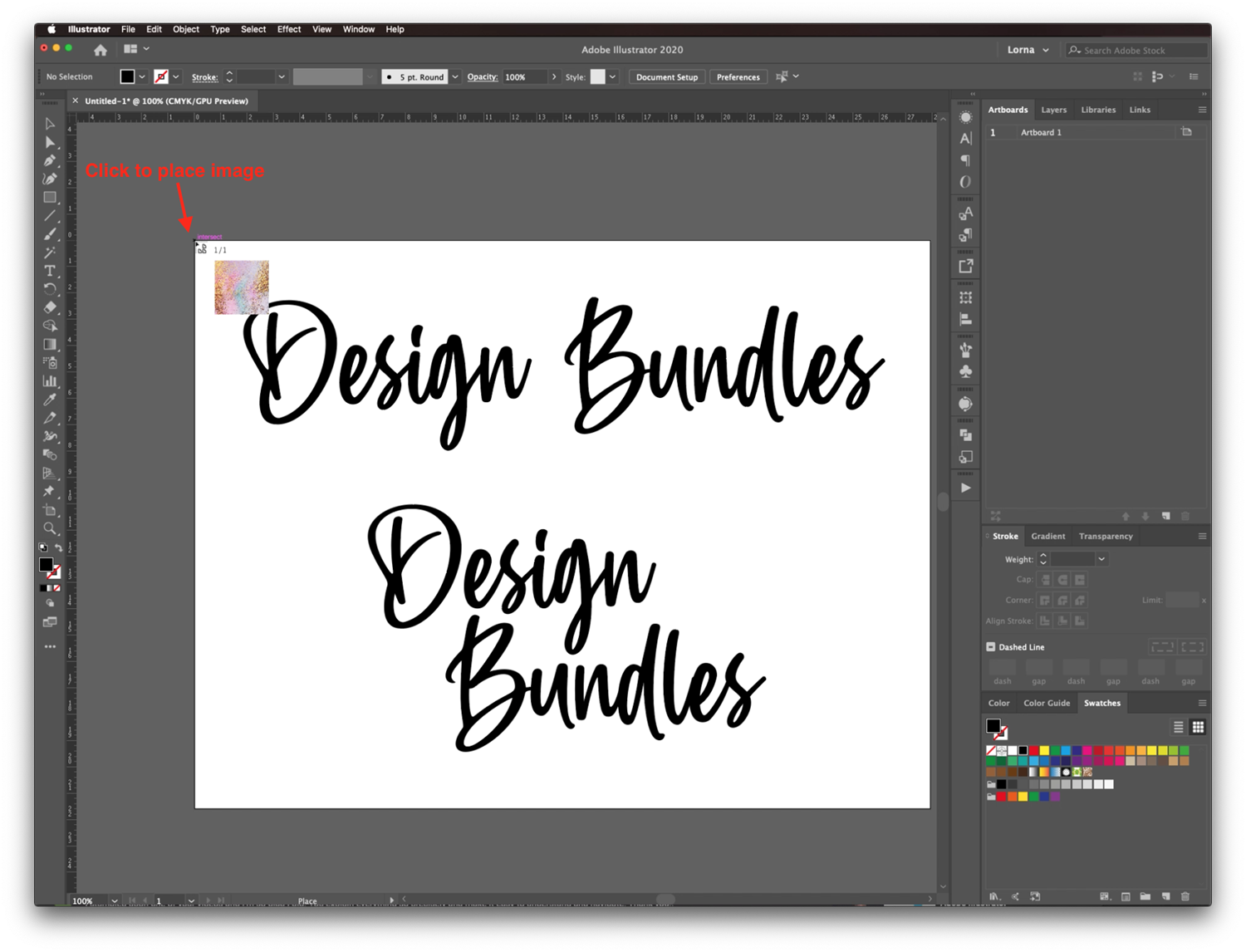The image size is (1246, 952).
Task: Select the Puppet Warp pin tool
Action: [50, 492]
